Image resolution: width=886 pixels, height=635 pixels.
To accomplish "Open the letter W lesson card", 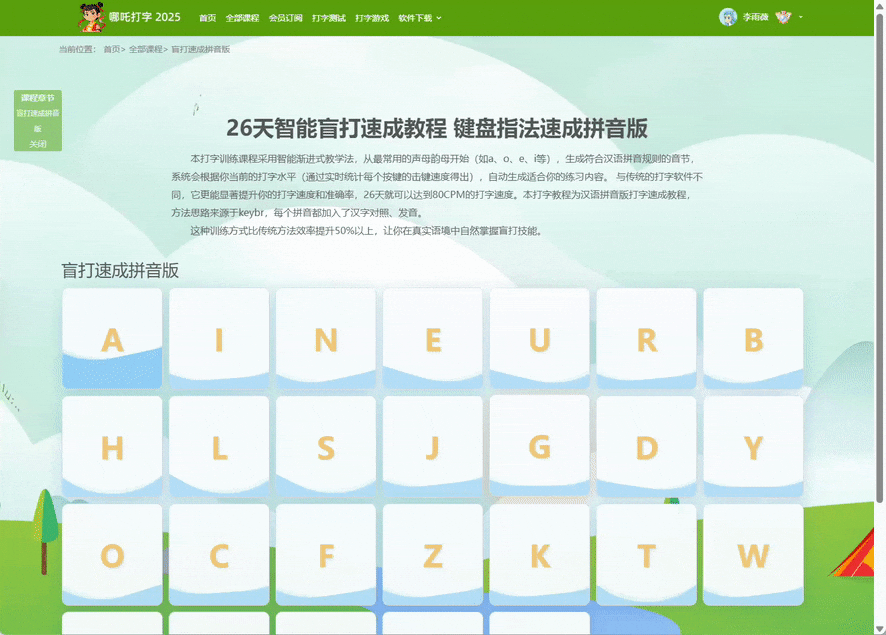I will (753, 555).
